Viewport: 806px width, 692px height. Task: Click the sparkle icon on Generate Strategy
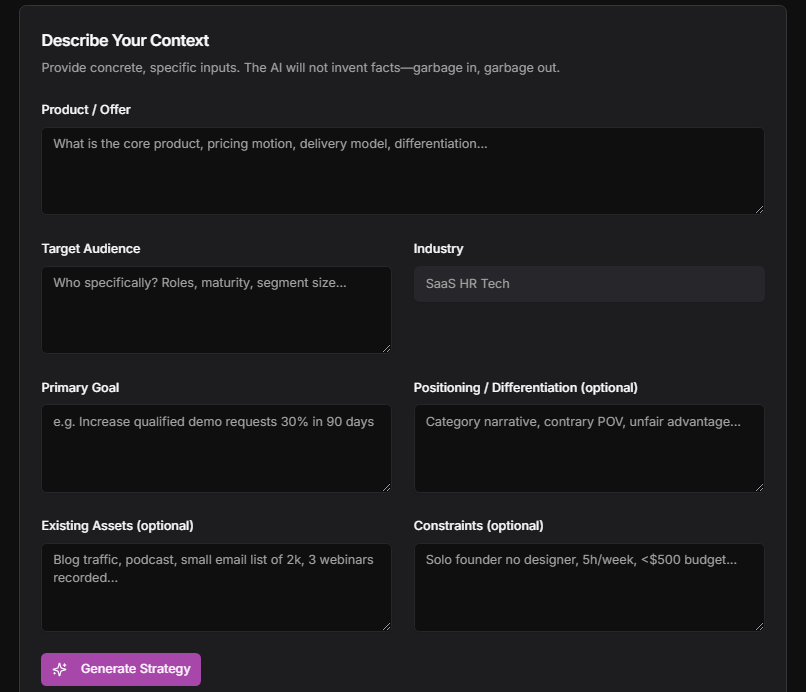coord(60,669)
